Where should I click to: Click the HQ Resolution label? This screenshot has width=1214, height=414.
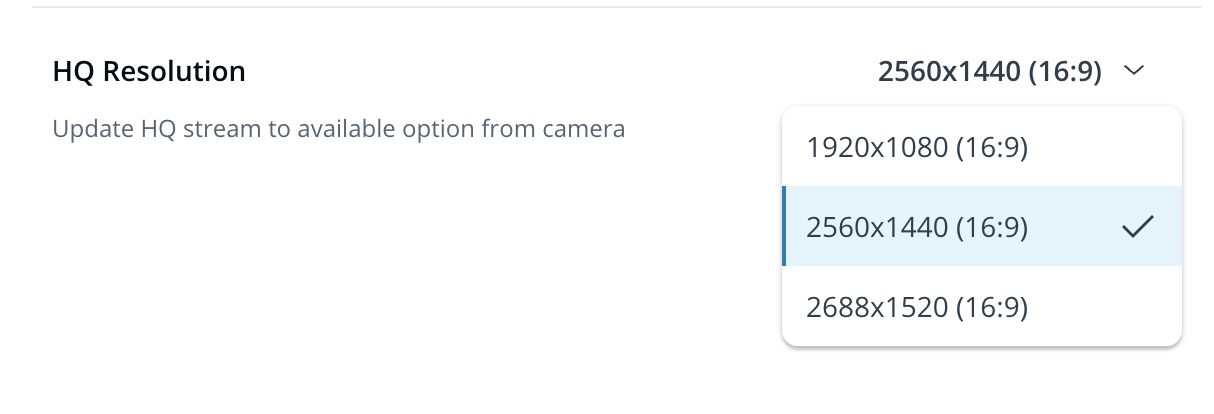coord(148,72)
